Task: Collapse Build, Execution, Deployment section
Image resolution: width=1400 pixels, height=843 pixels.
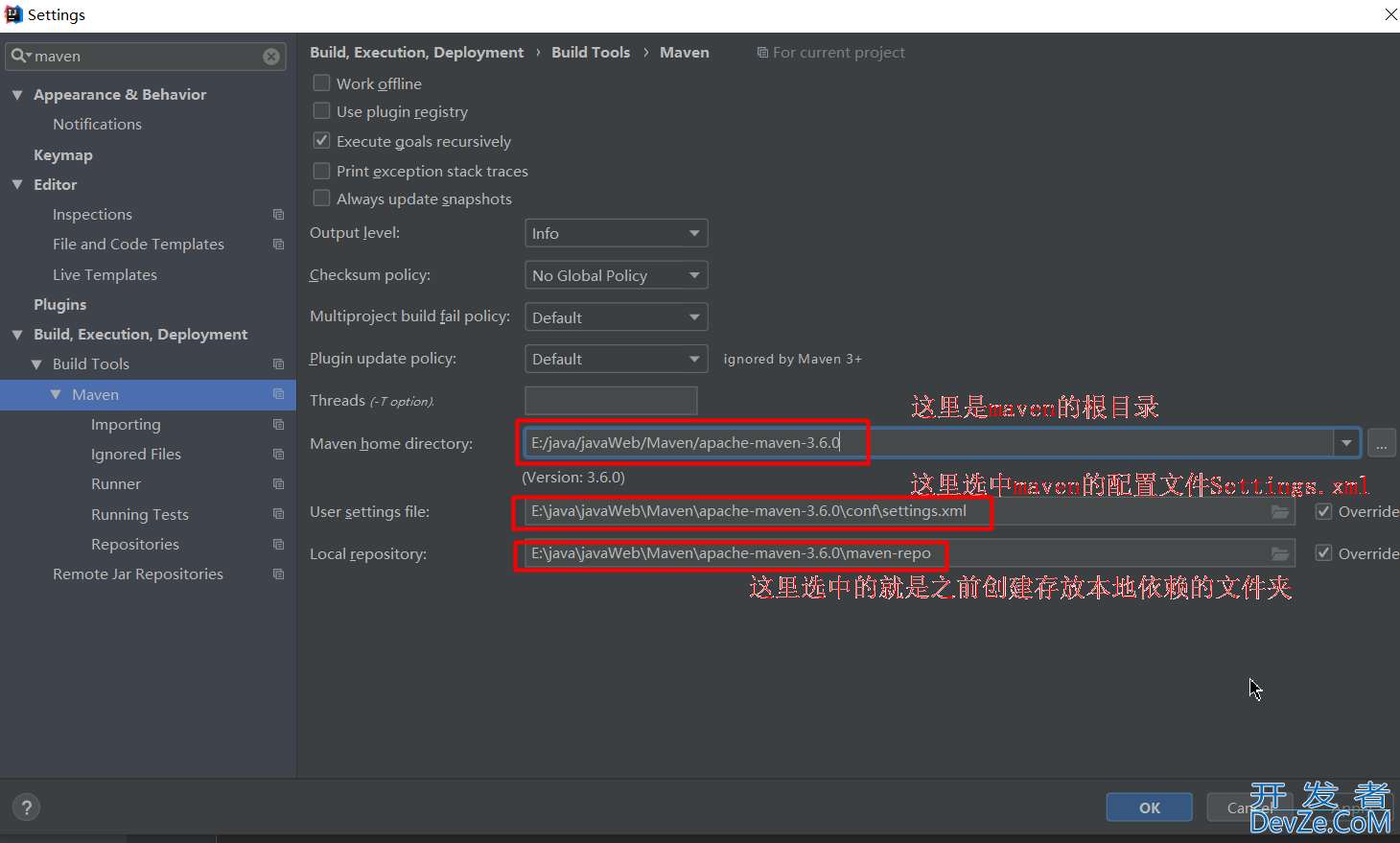Action: click(17, 334)
